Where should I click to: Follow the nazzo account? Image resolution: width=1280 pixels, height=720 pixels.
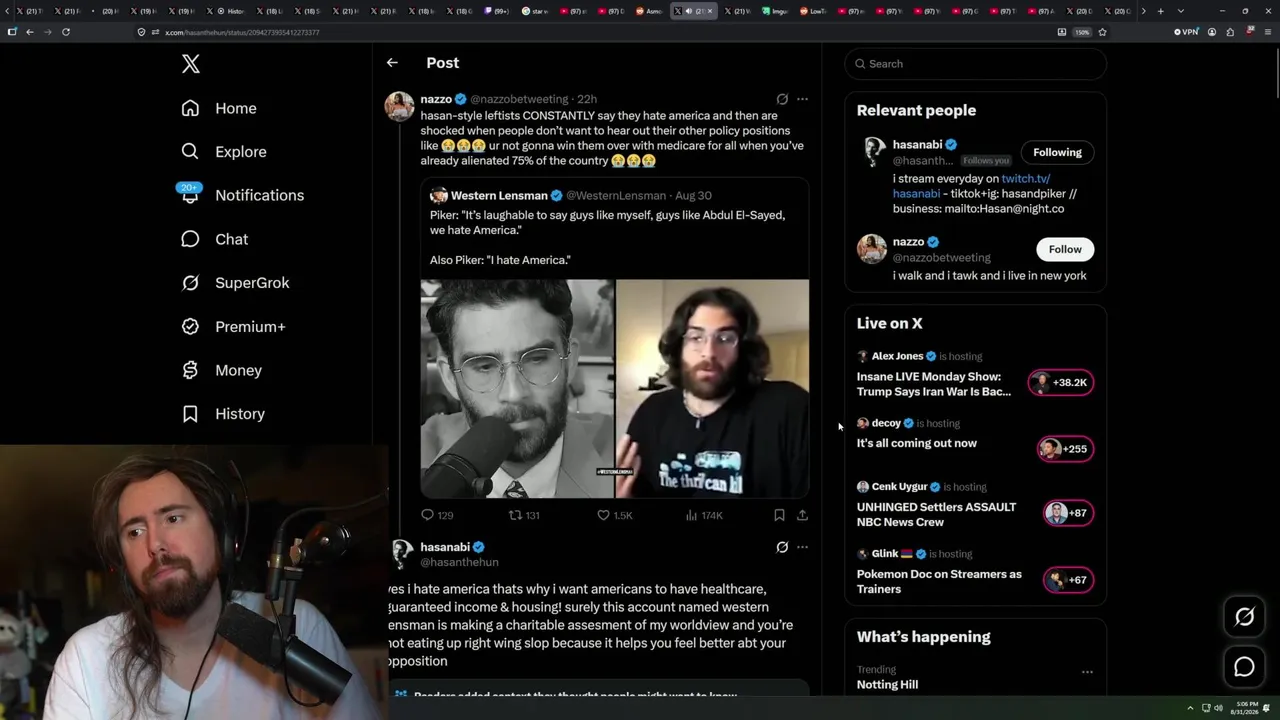1065,249
